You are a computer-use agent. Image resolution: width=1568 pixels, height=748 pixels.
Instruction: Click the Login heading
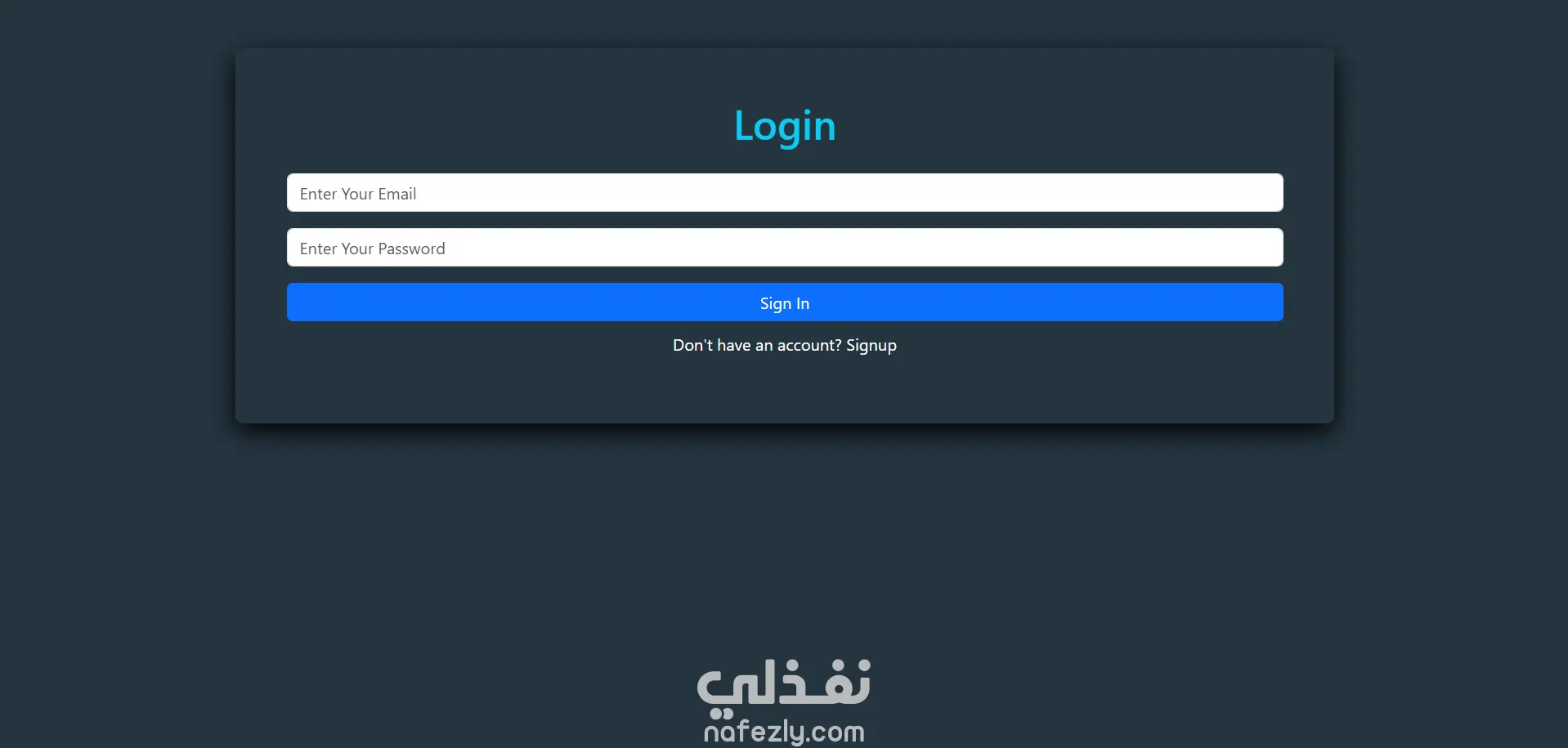tap(785, 127)
